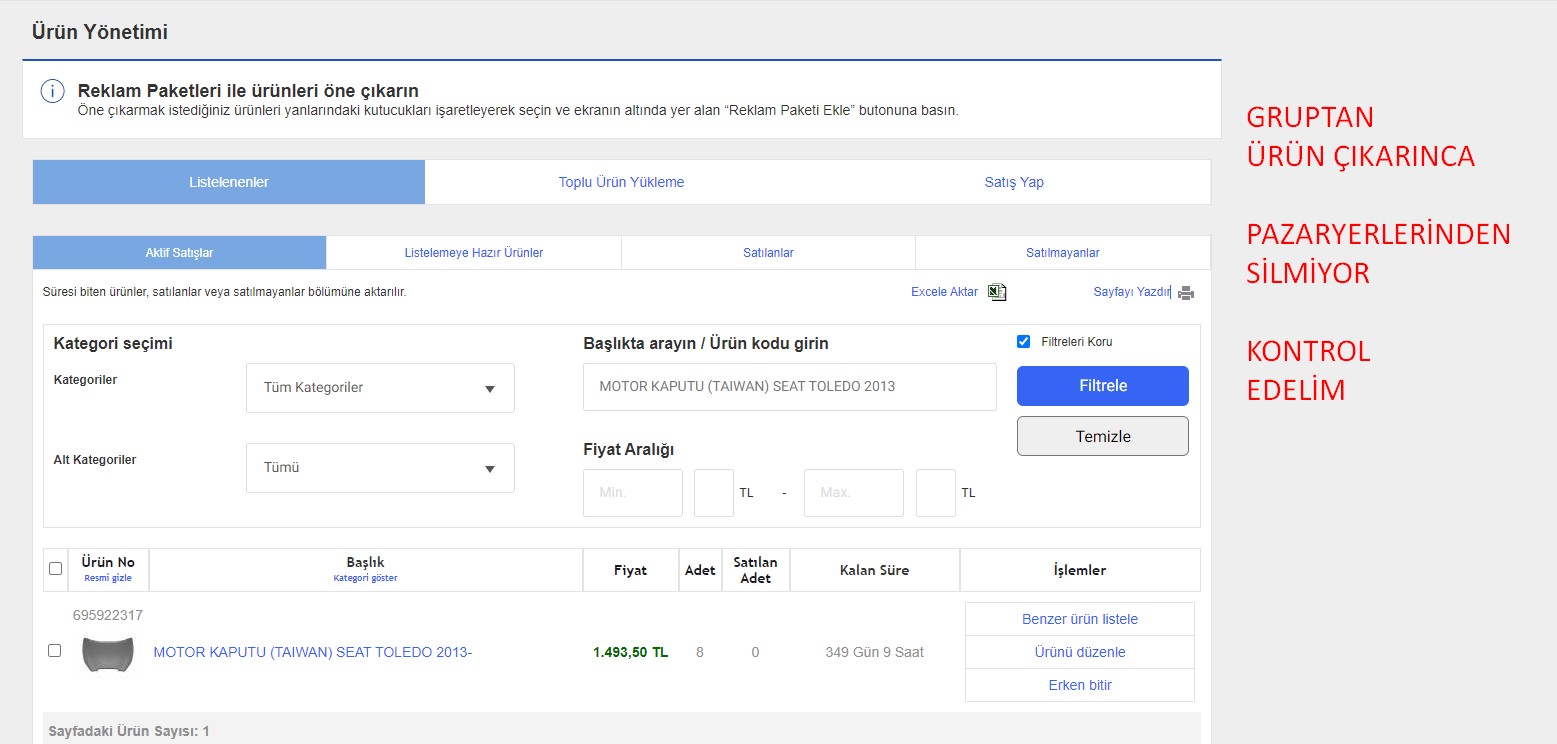Open the Tüm Kategoriler dropdown
This screenshot has height=744, width=1557.
380,388
